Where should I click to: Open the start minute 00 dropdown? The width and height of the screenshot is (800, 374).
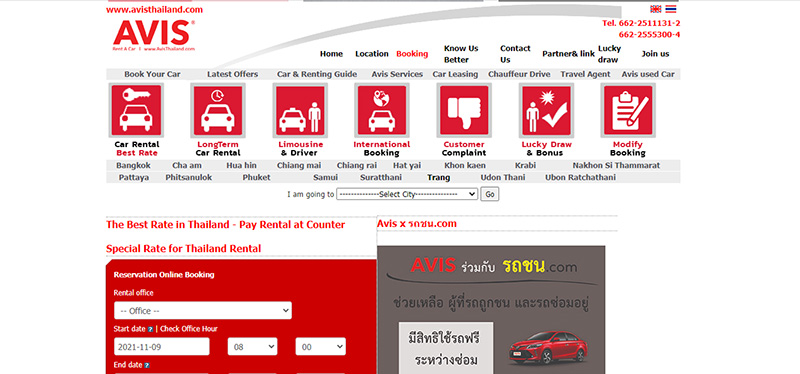point(320,346)
